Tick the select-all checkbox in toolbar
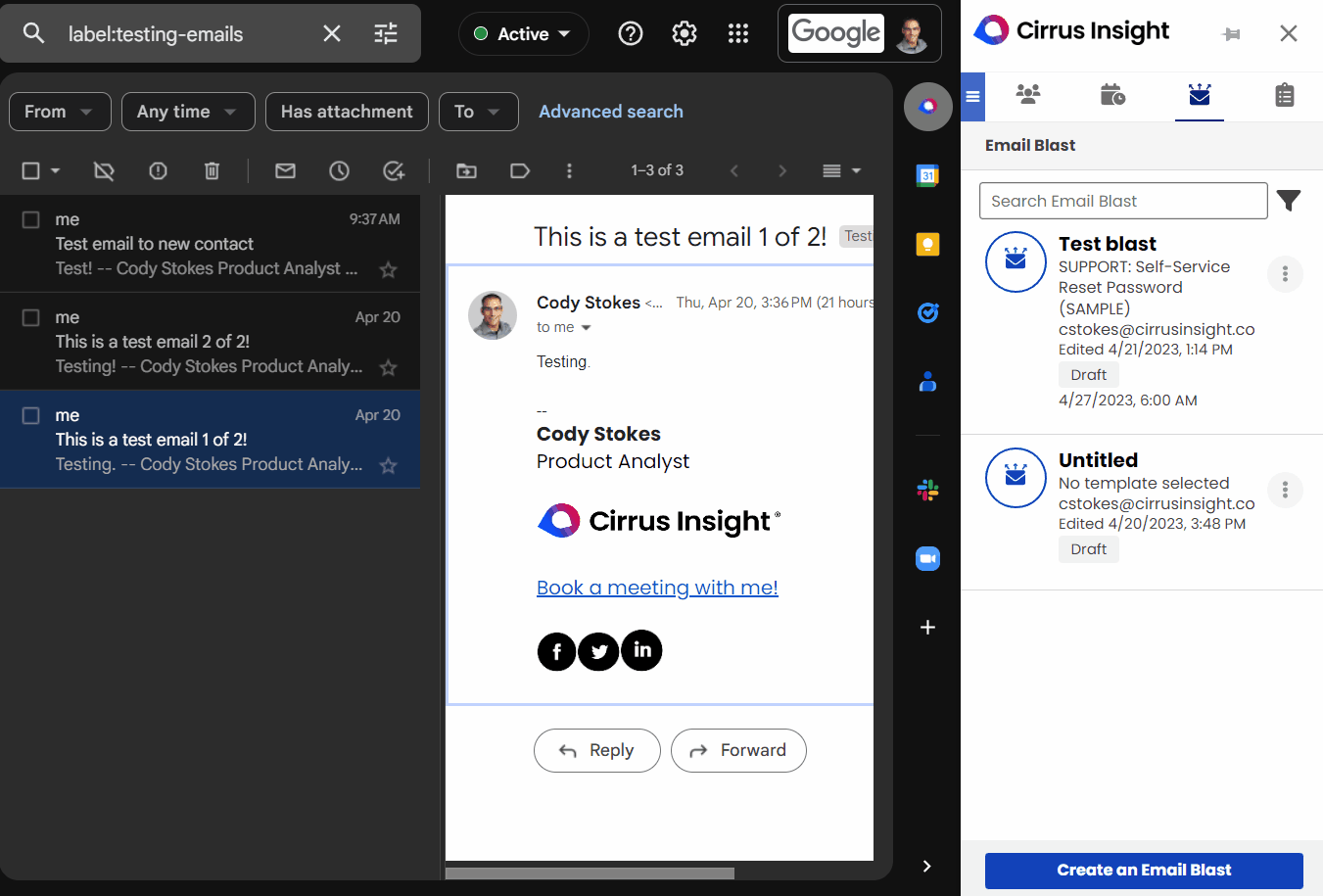 (x=31, y=171)
